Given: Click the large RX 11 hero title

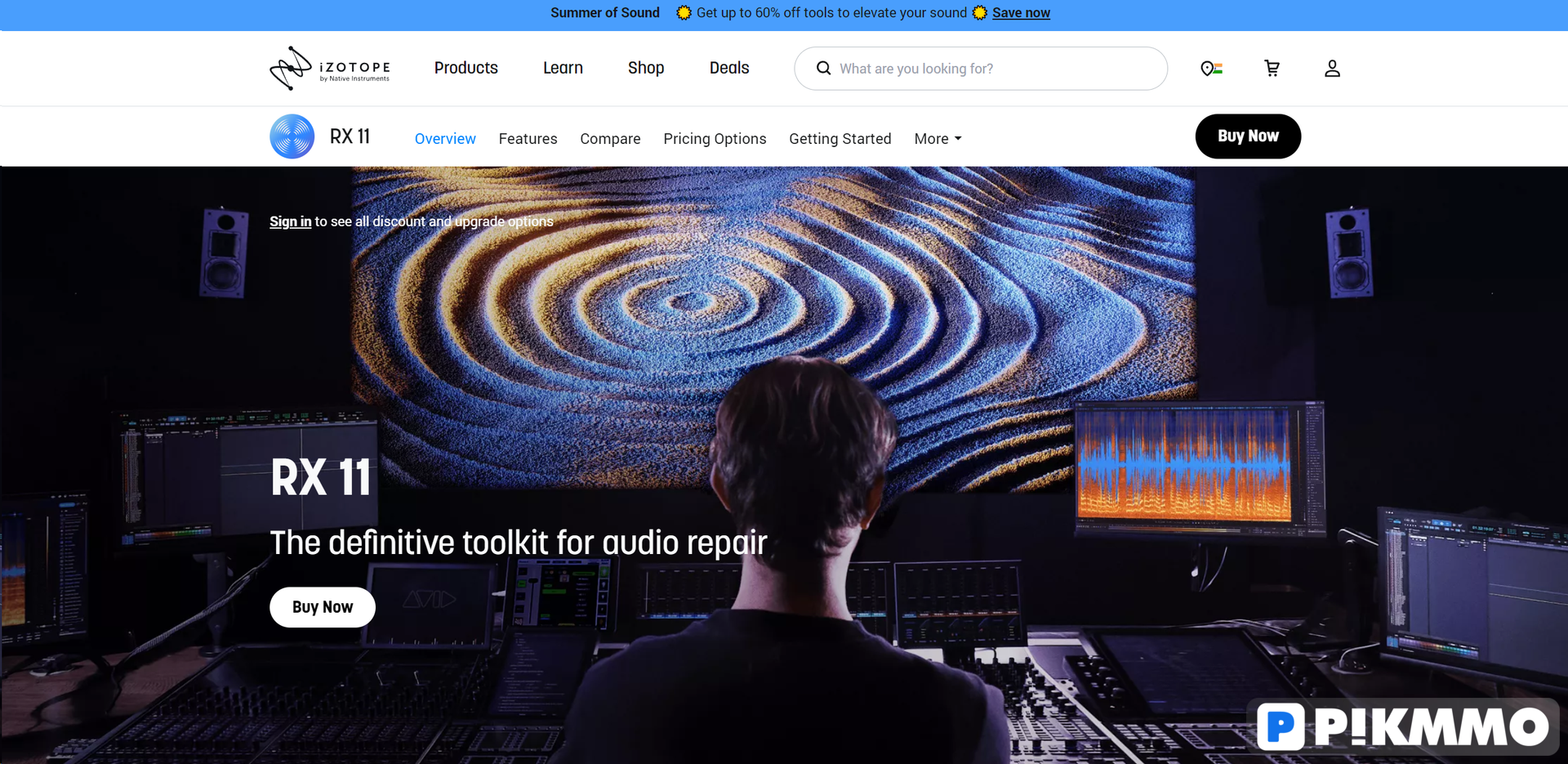Looking at the screenshot, I should point(320,477).
